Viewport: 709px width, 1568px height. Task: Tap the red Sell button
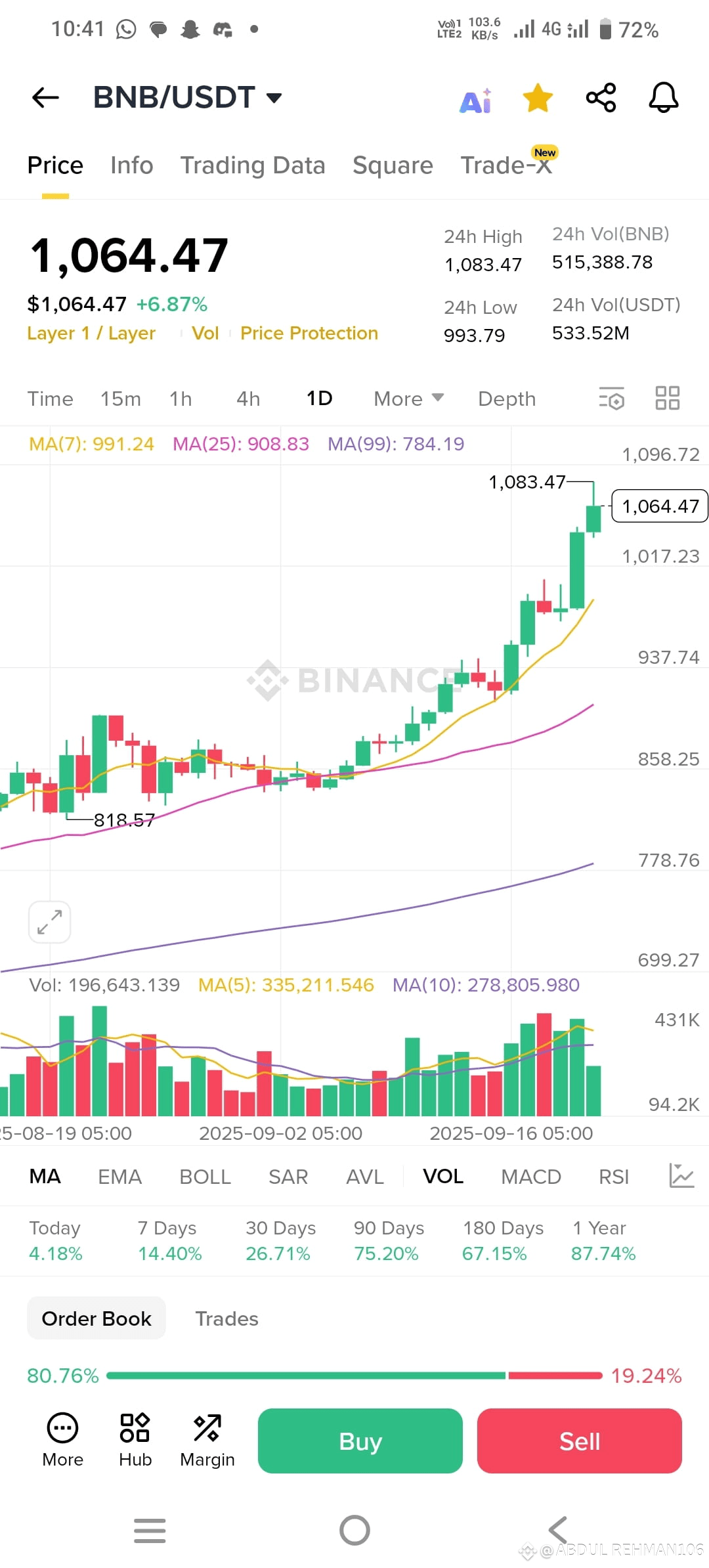[x=580, y=1441]
